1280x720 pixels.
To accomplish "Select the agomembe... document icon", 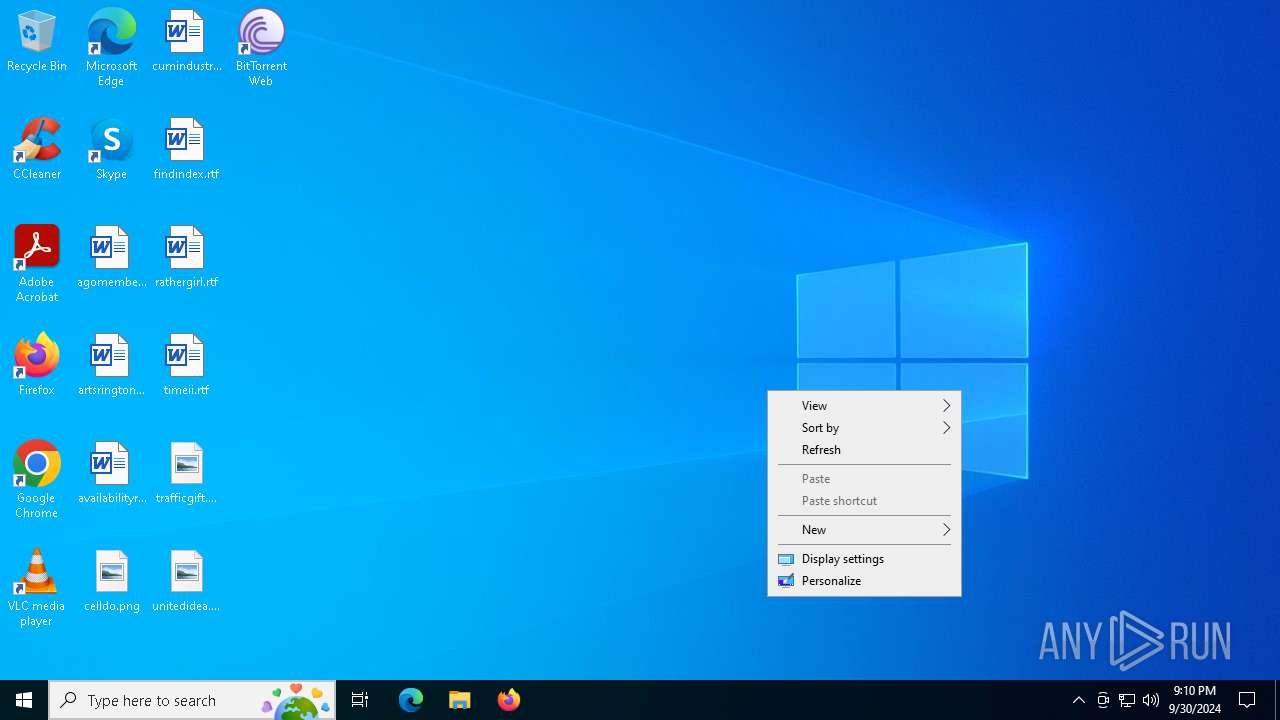I will (x=111, y=257).
